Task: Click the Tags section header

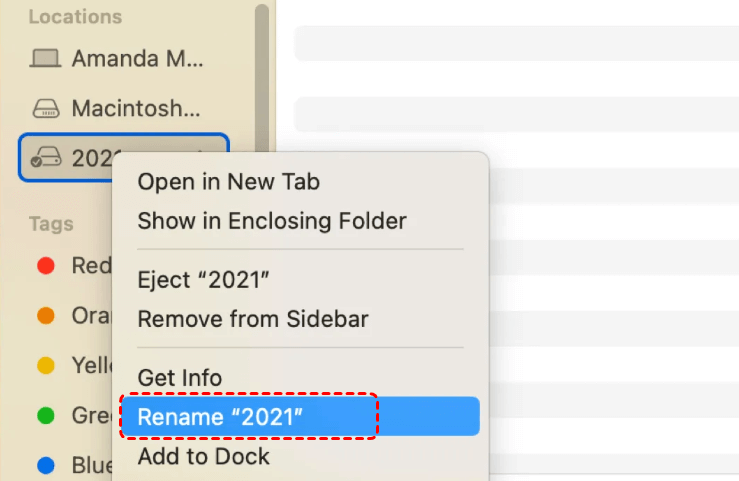Action: [x=51, y=224]
